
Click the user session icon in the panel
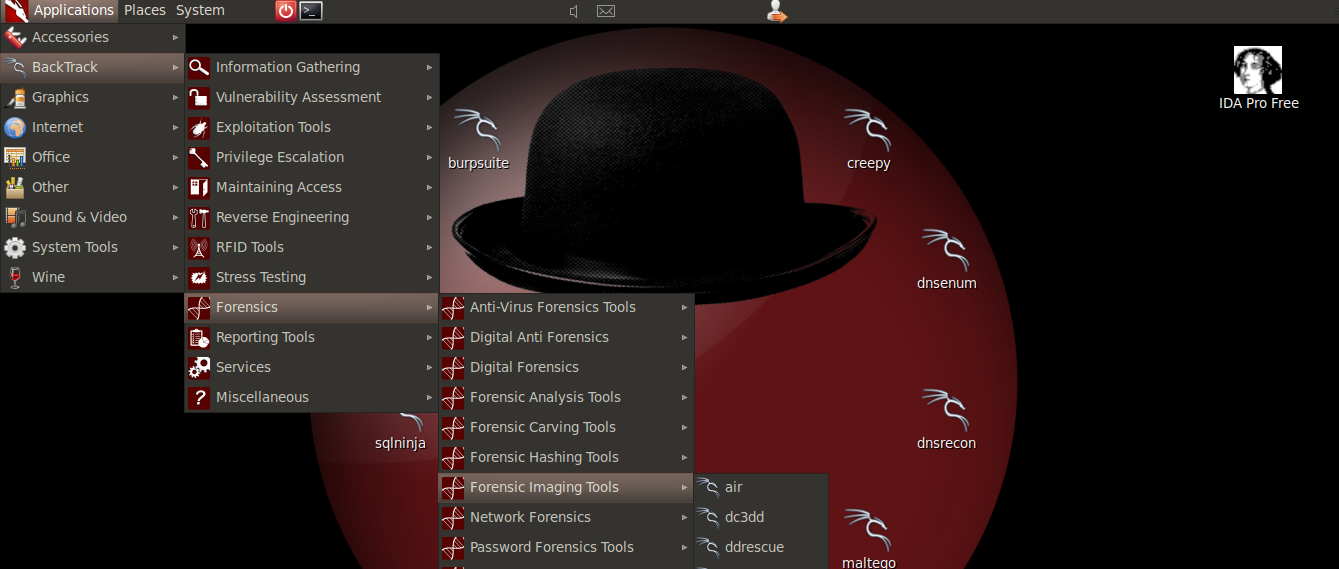(776, 11)
